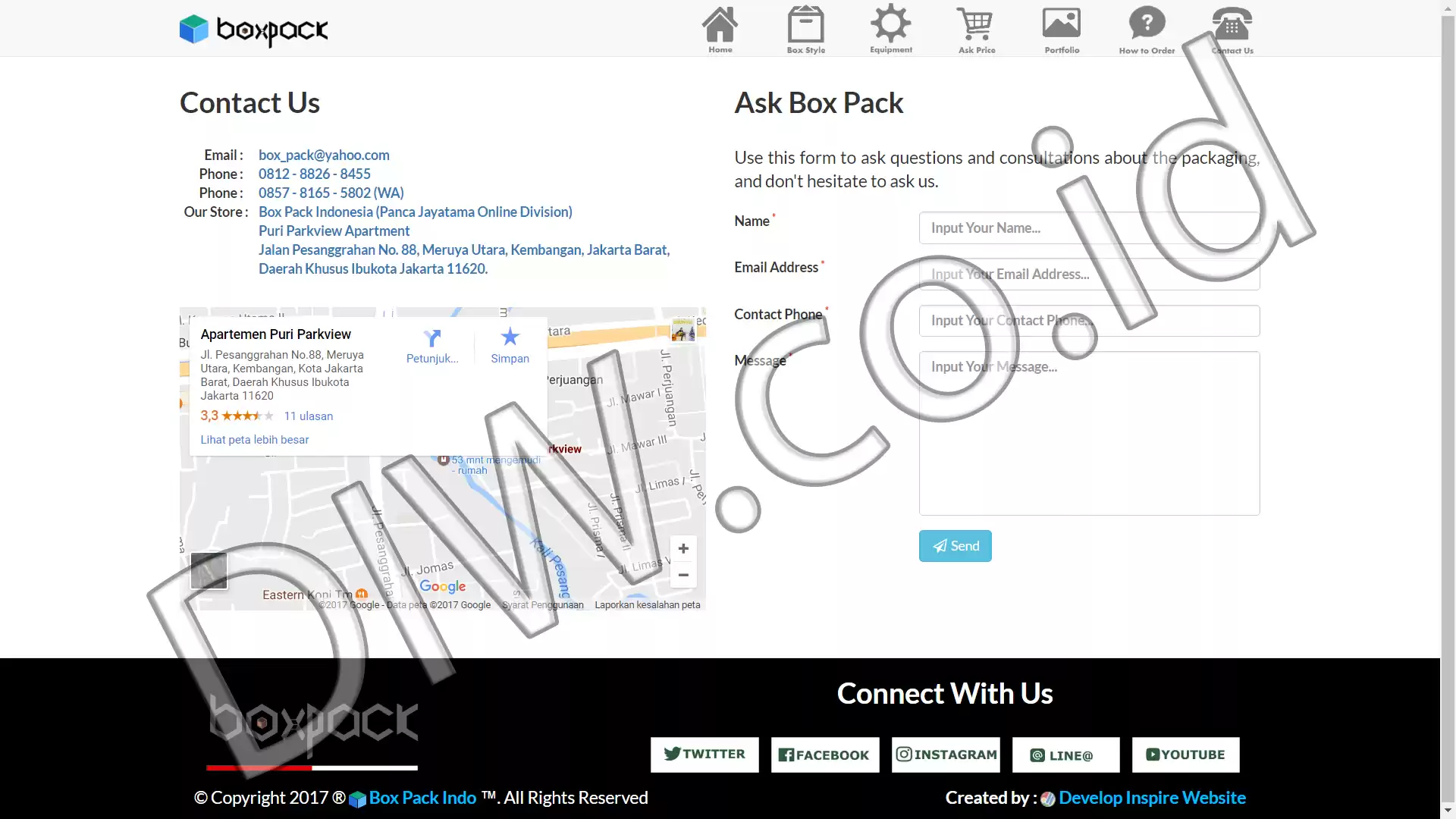The height and width of the screenshot is (819, 1456).
Task: Toggle satellite view thumbnail on map
Action: 209,571
